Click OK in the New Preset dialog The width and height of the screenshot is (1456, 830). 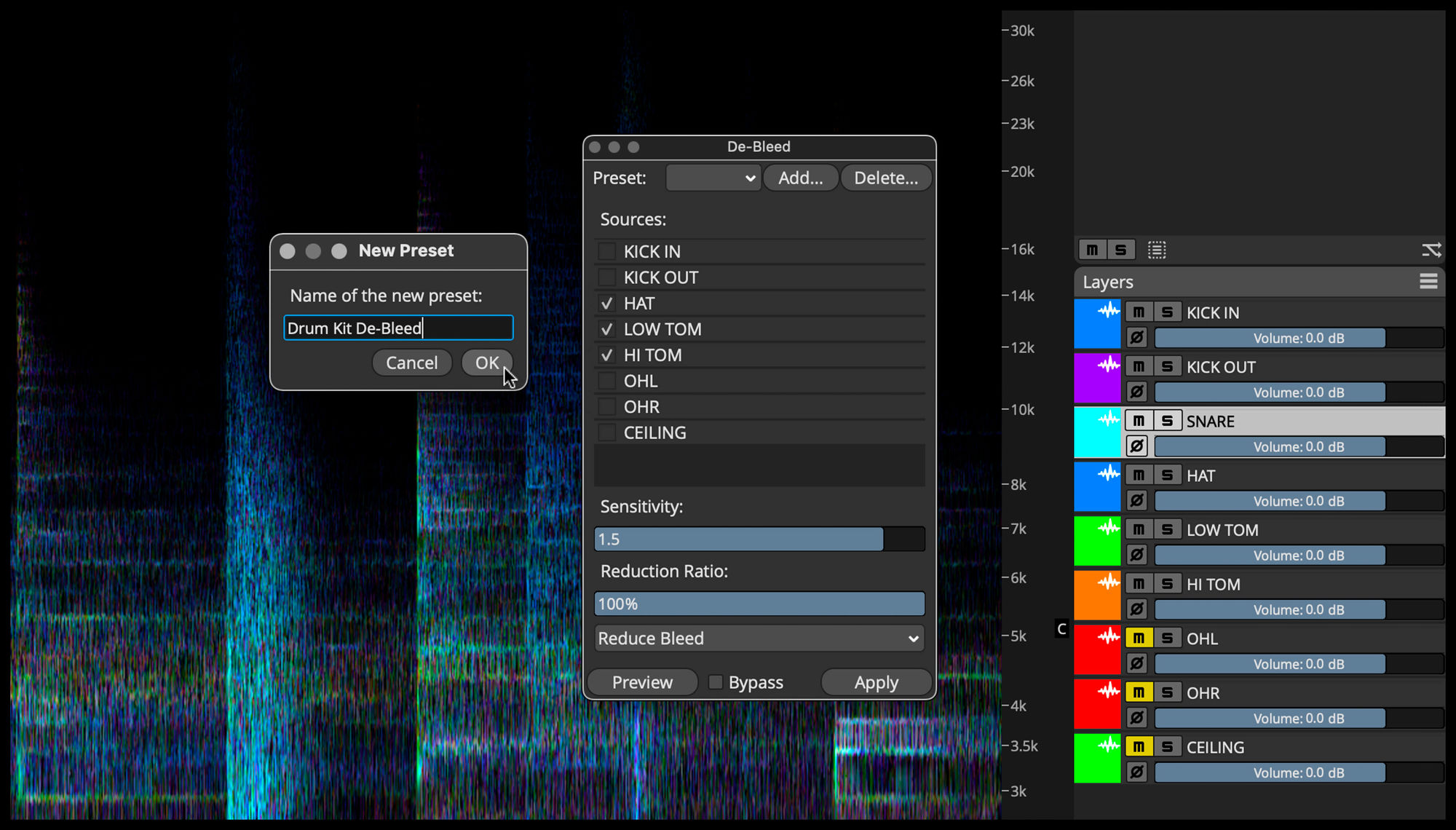pos(486,363)
